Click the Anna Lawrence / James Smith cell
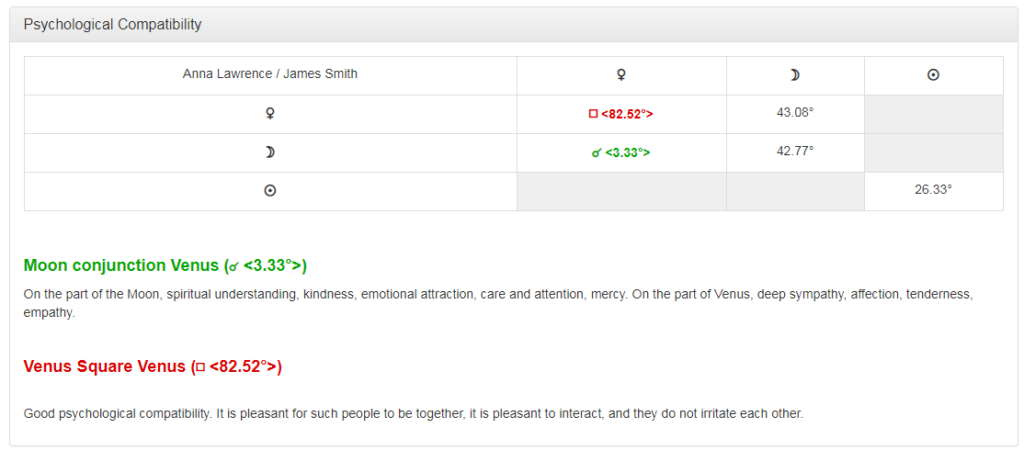Image resolution: width=1024 pixels, height=450 pixels. tap(270, 74)
